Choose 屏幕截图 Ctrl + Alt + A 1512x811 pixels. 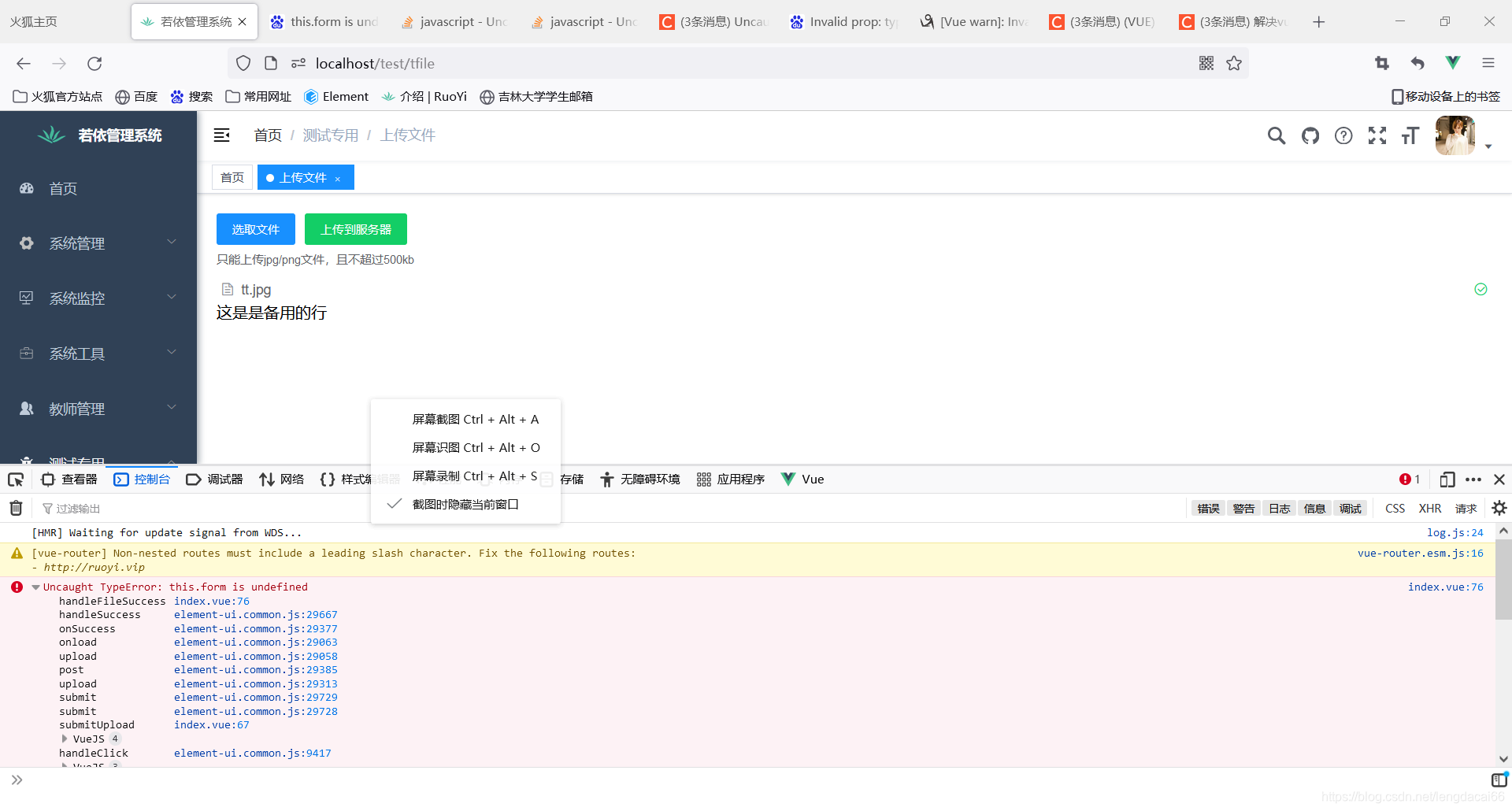[465, 420]
